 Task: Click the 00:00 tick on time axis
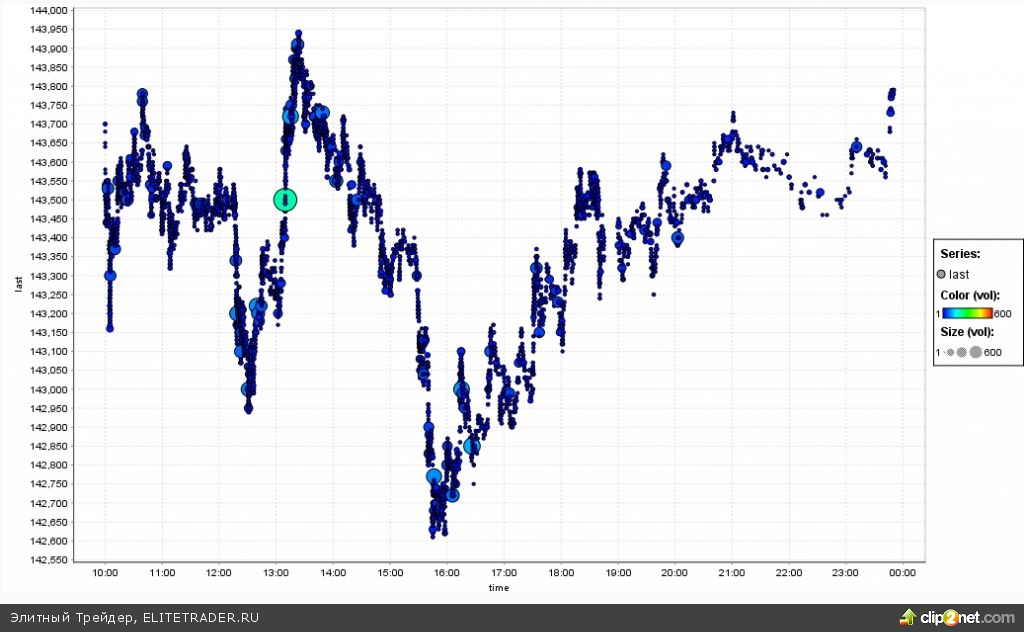903,573
